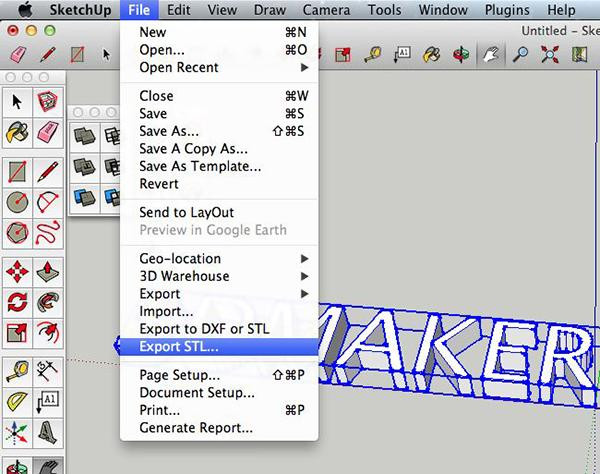The width and height of the screenshot is (600, 474).
Task: Activate the Push/Pull tool
Action: coord(48,272)
